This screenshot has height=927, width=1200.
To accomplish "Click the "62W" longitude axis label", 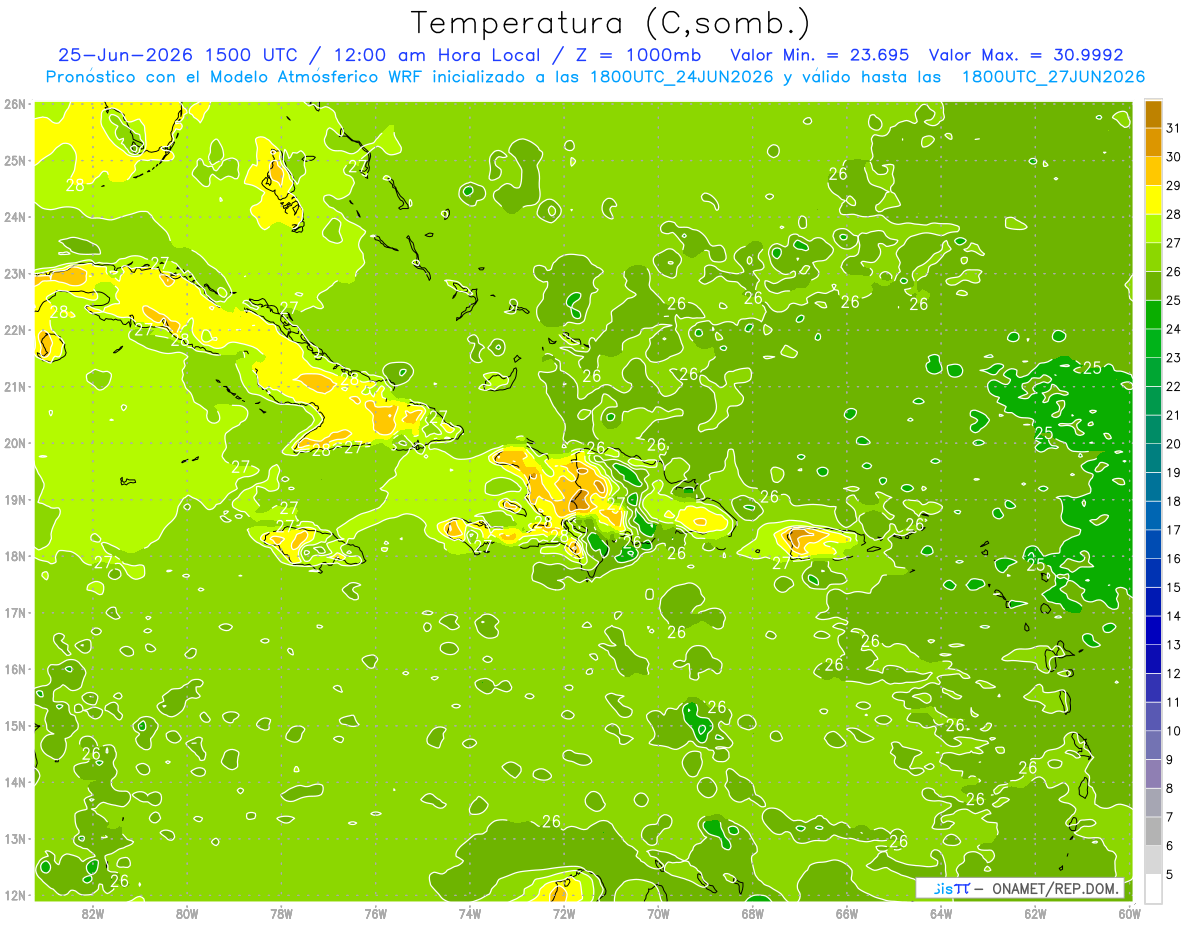I will [1035, 913].
